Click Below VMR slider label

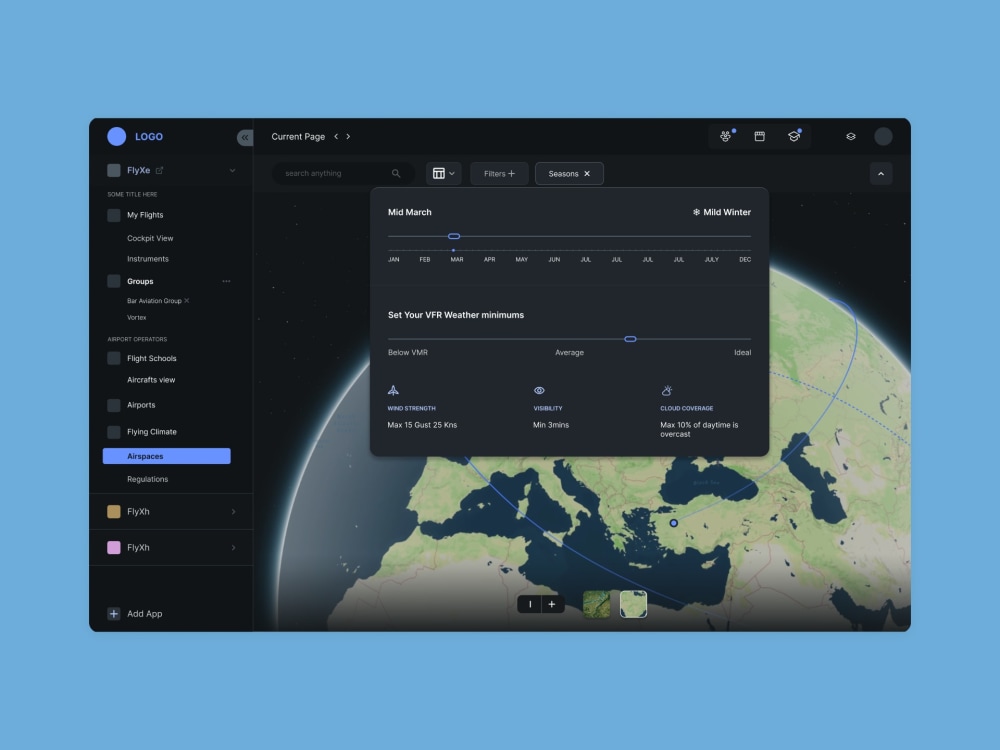[408, 353]
